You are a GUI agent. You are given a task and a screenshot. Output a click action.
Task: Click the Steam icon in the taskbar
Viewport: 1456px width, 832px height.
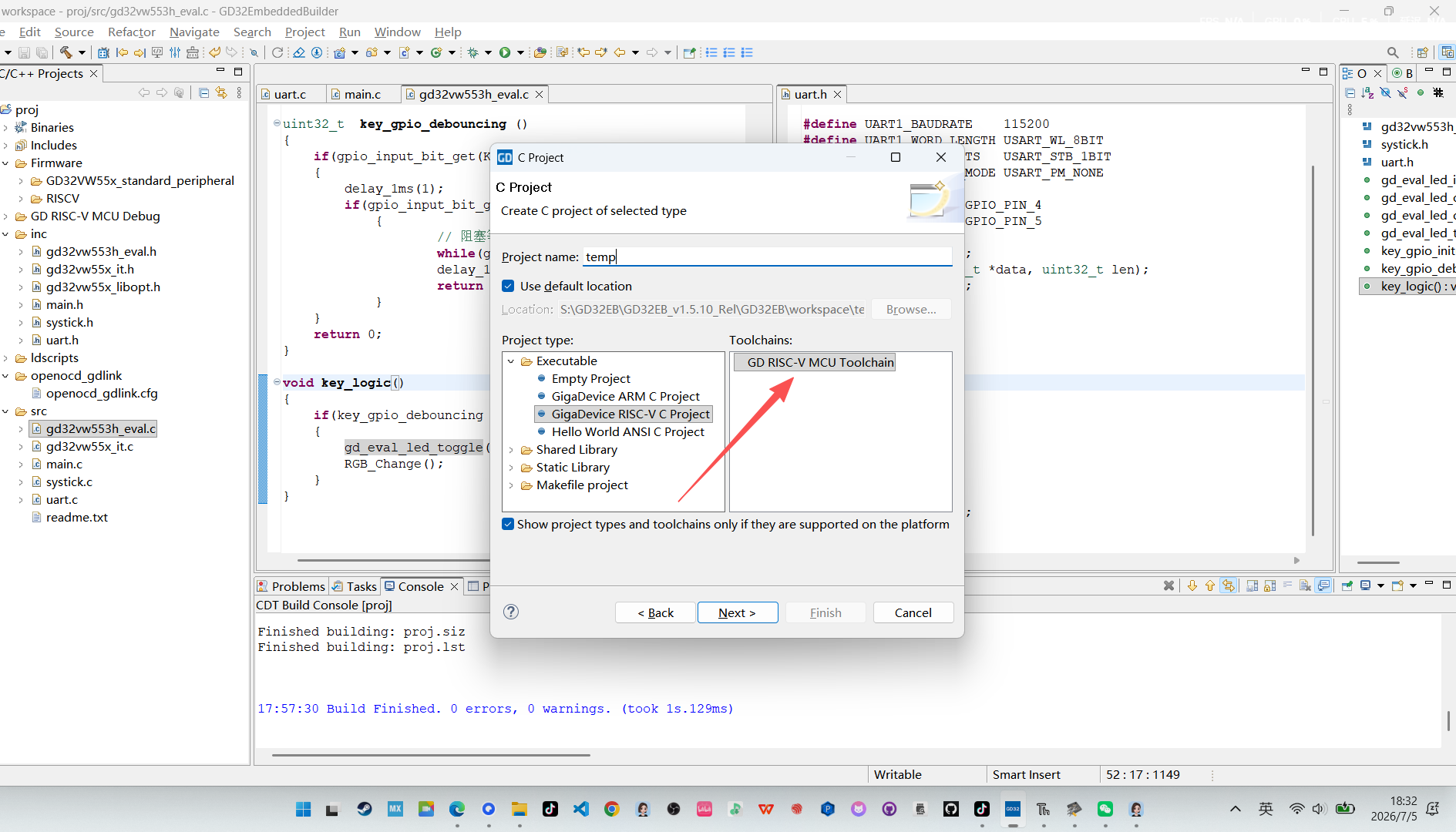[x=365, y=809]
